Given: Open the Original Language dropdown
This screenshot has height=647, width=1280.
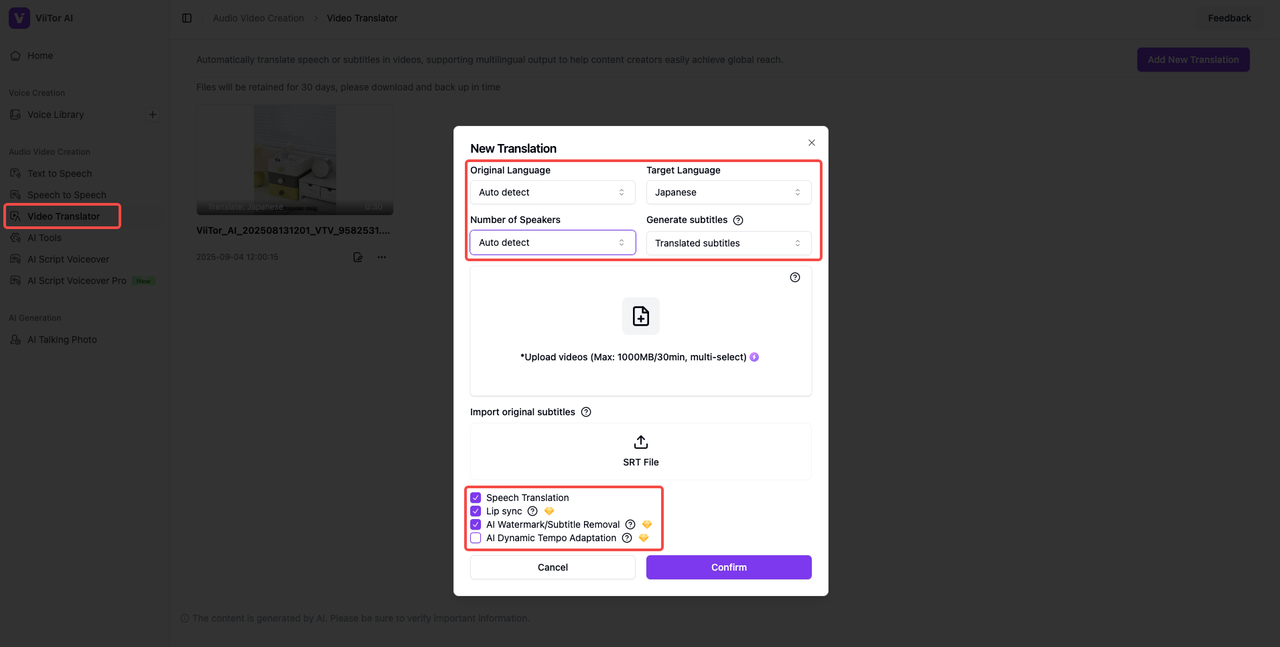Looking at the screenshot, I should point(552,192).
